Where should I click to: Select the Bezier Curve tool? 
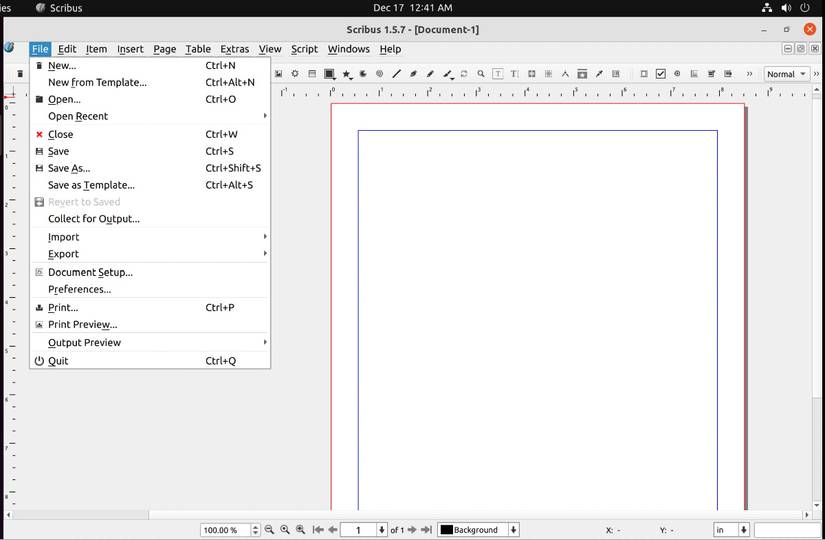pyautogui.click(x=413, y=74)
